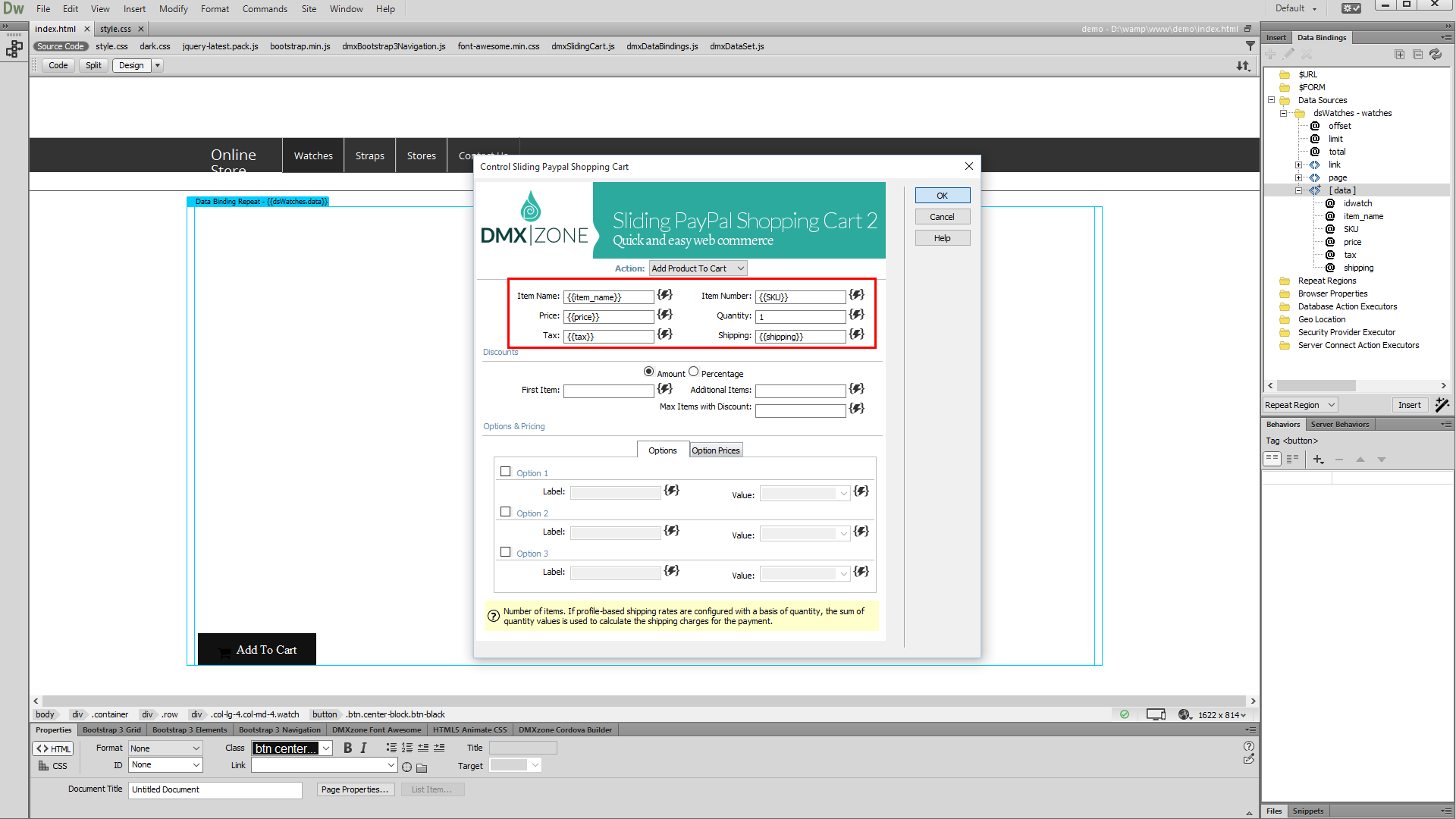Click data binding icon for Max Items with Discount
Screen dimensions: 1456x819
tap(857, 409)
